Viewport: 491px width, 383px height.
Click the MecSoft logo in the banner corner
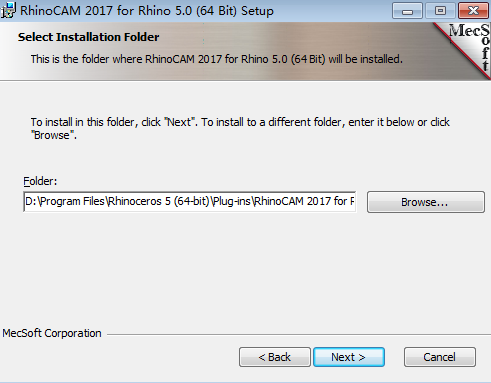coord(467,46)
